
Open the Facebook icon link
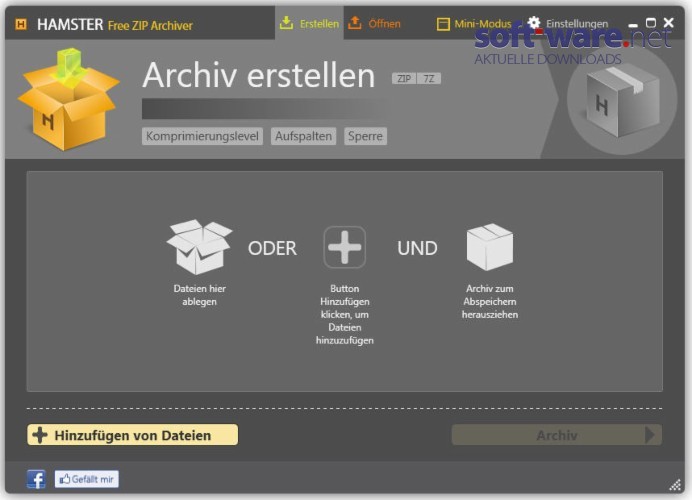[x=36, y=479]
